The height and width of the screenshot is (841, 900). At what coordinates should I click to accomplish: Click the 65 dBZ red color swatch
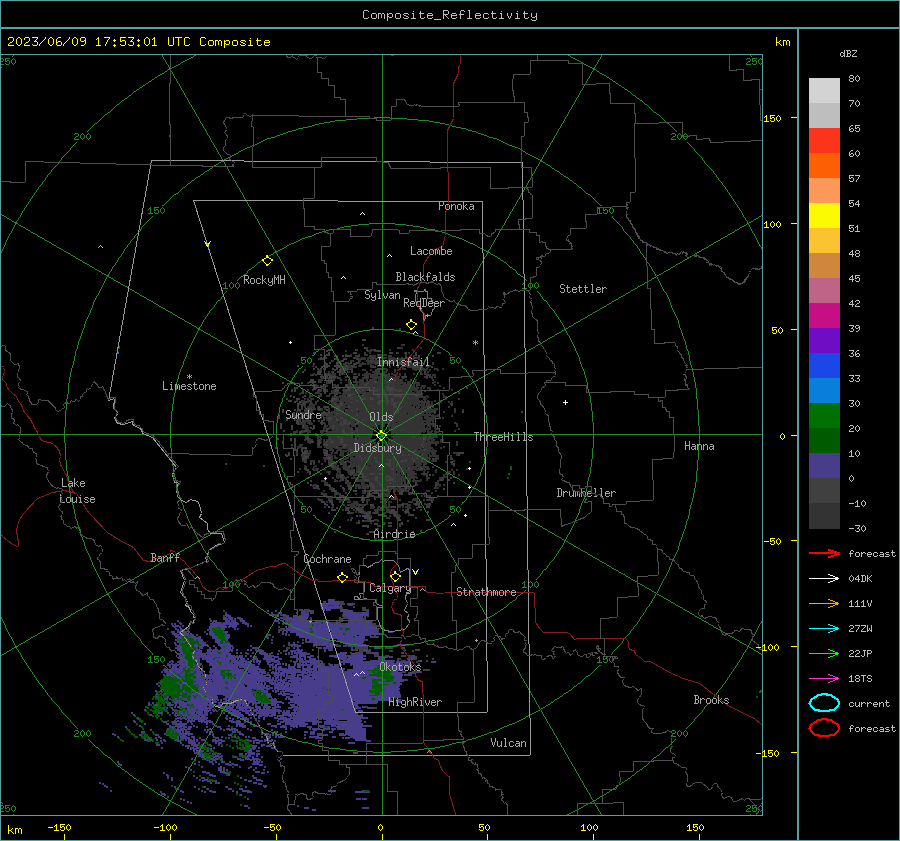pyautogui.click(x=824, y=140)
